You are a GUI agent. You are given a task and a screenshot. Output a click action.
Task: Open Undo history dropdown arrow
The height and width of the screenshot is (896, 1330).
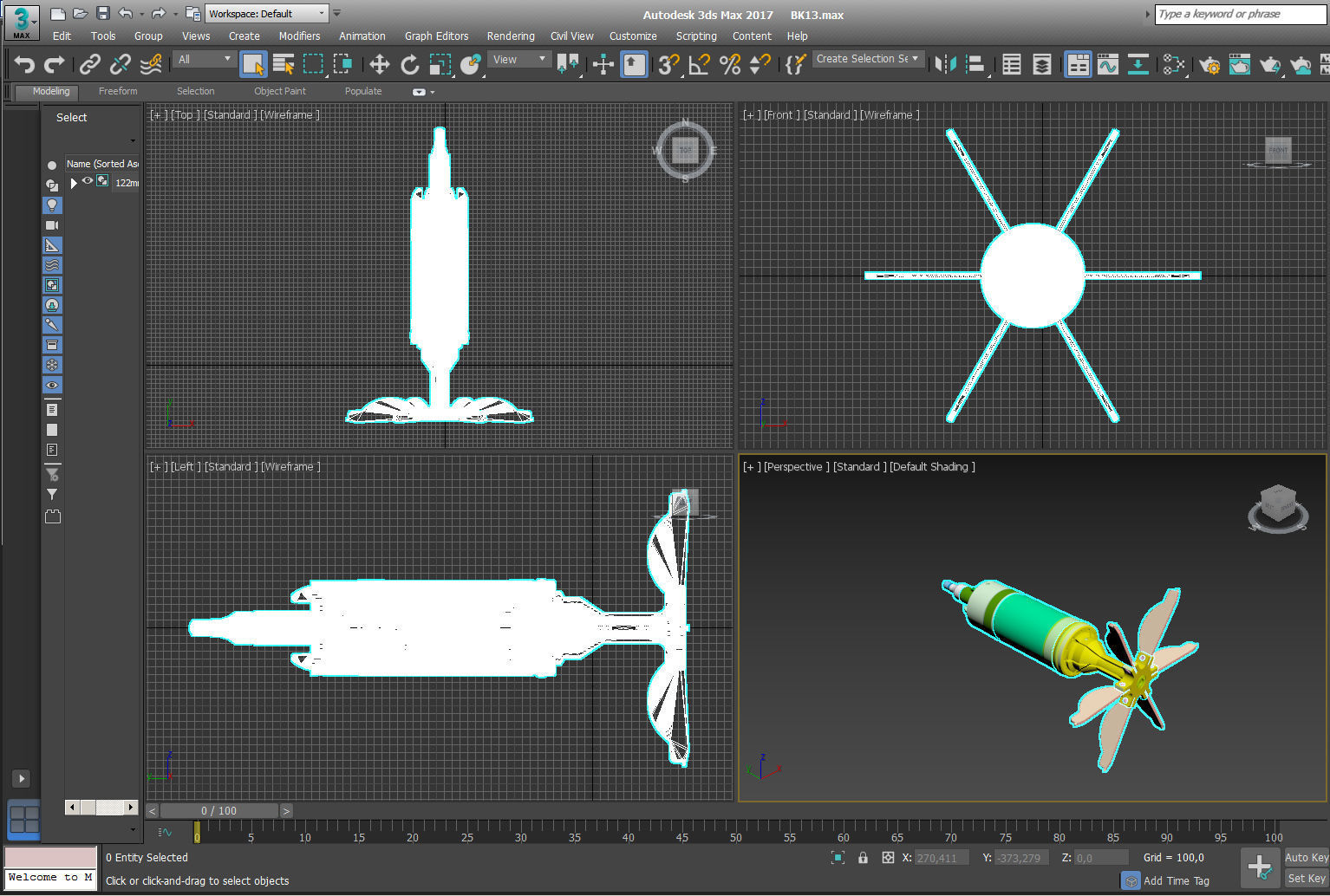click(142, 14)
